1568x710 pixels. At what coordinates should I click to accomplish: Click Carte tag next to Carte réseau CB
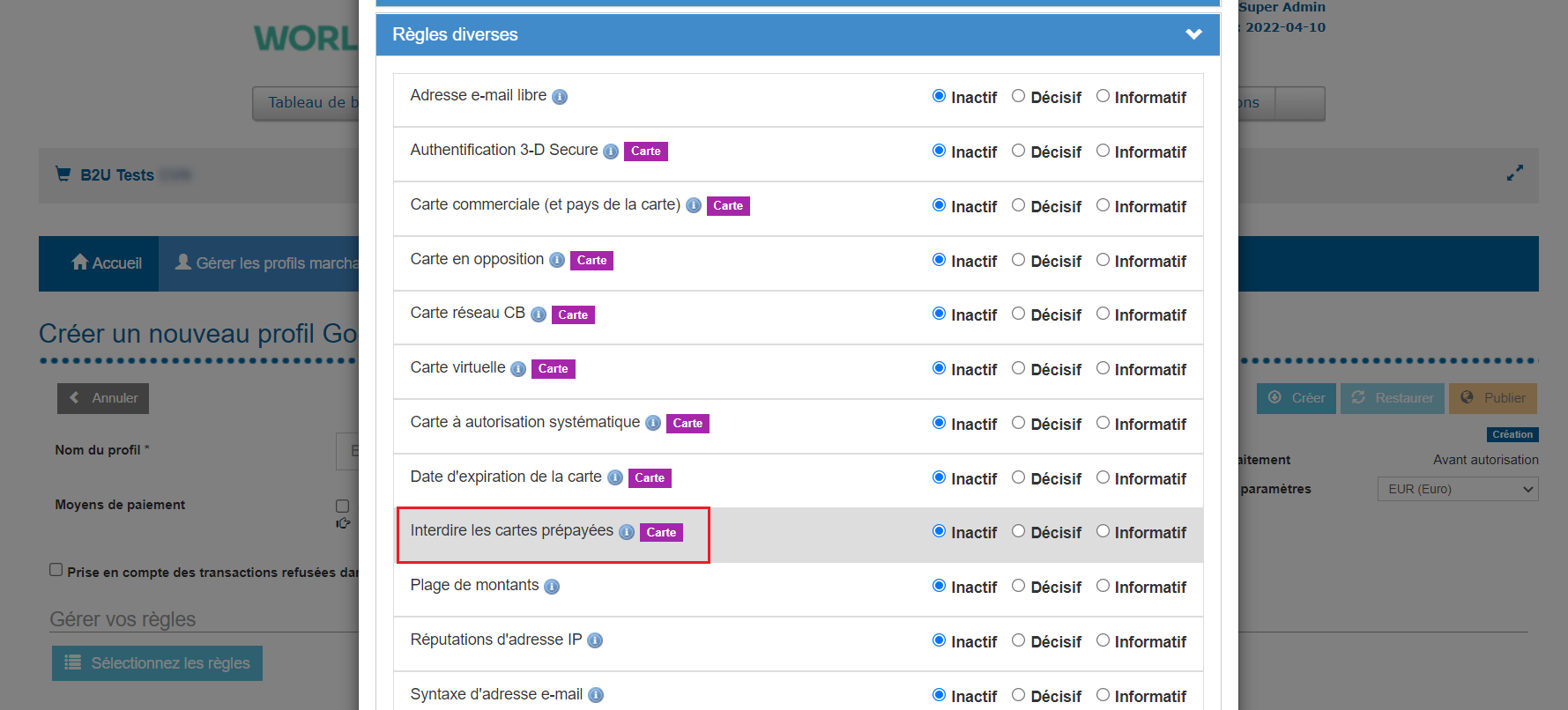(573, 314)
